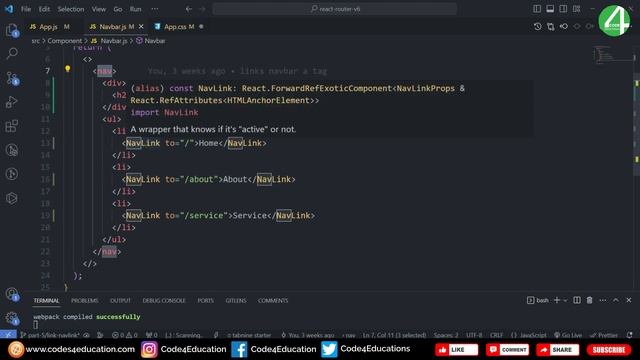The image size is (640, 360).
Task: Open customize layout in the title bar
Action: tap(576, 9)
